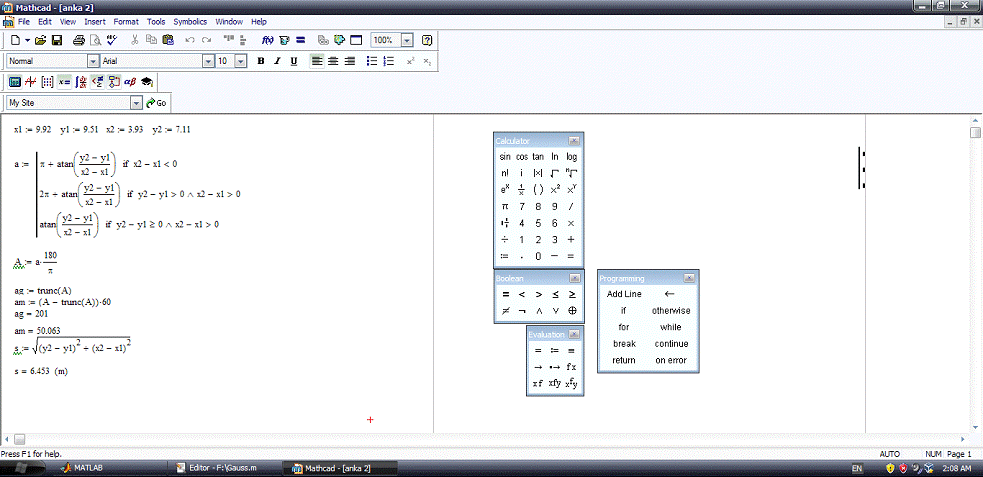The height and width of the screenshot is (477, 983).
Task: Click the sin button in Calculator palette
Action: [x=505, y=157]
